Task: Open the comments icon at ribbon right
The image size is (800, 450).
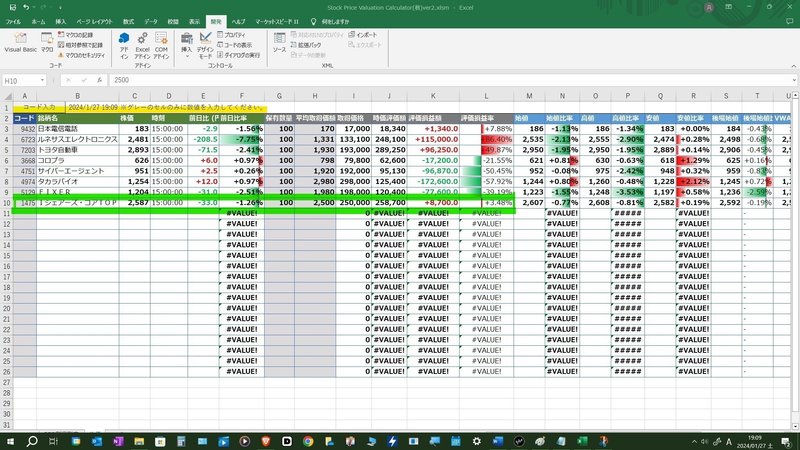Action: tap(790, 21)
